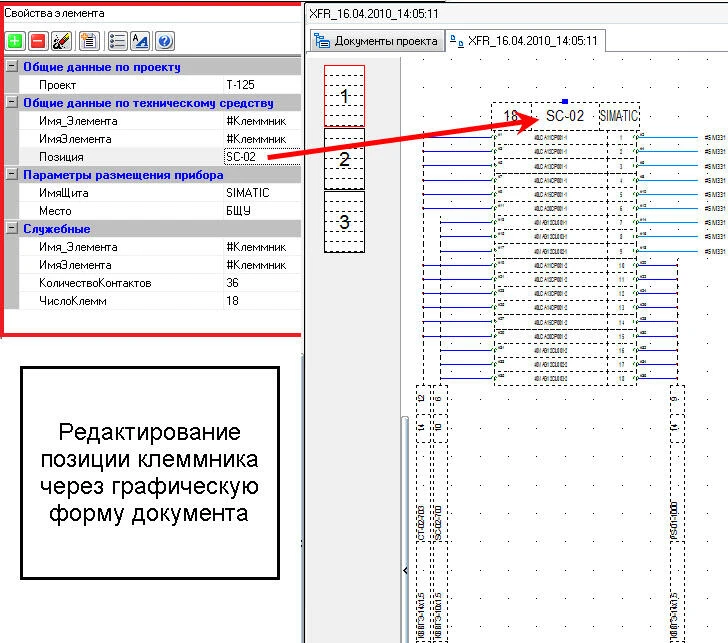Edit the Позиция value SC-02
This screenshot has width=728, height=643.
point(260,157)
